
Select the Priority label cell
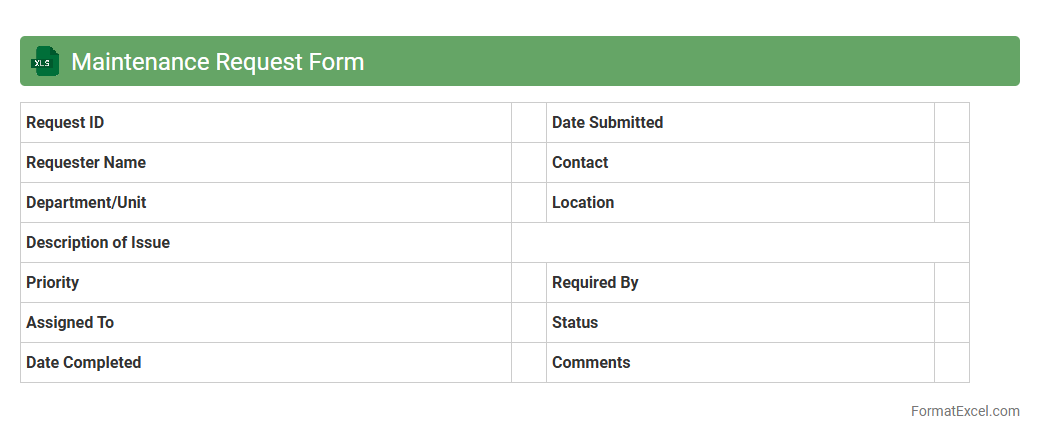point(265,283)
